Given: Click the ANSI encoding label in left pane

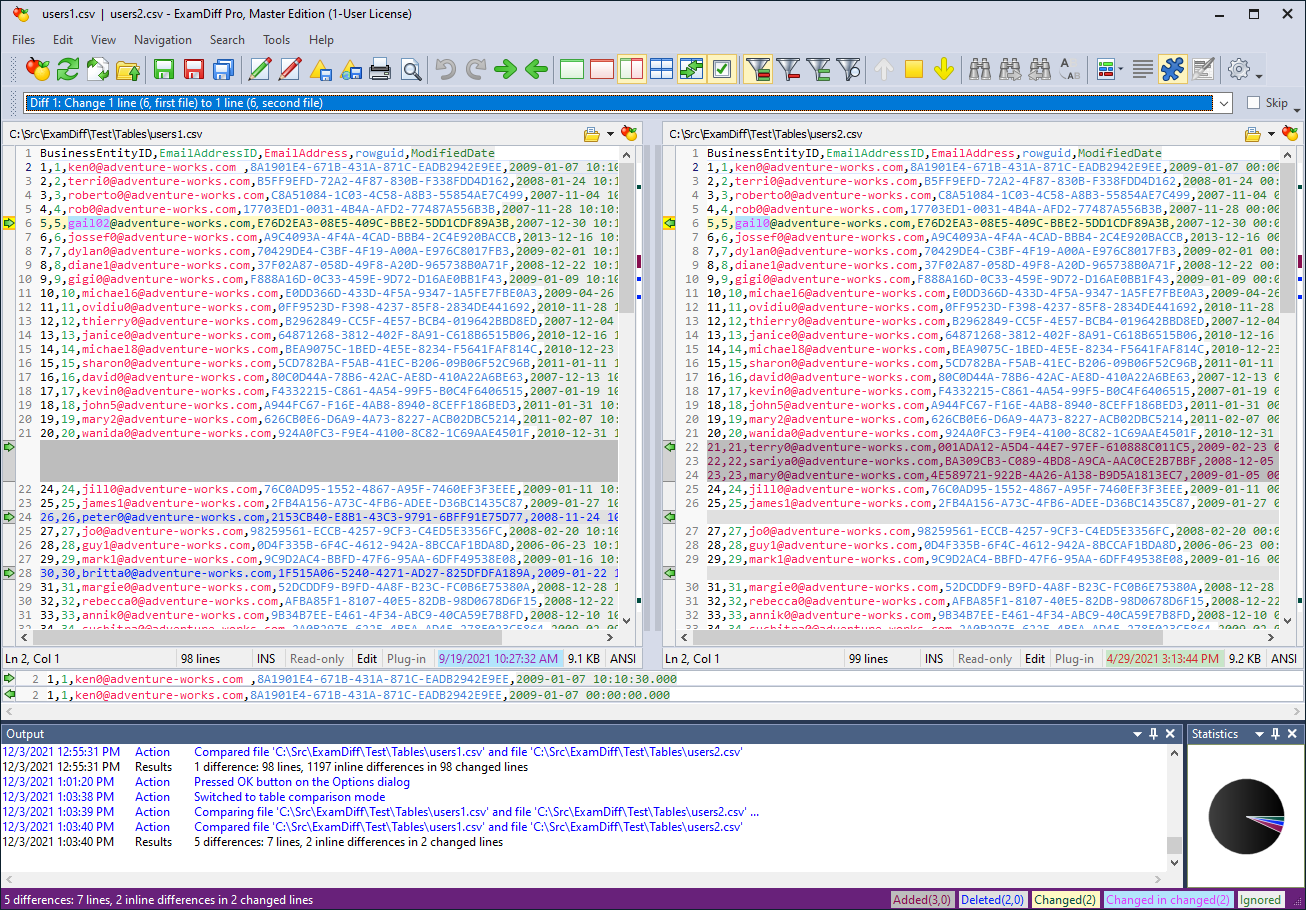Looking at the screenshot, I should [623, 659].
